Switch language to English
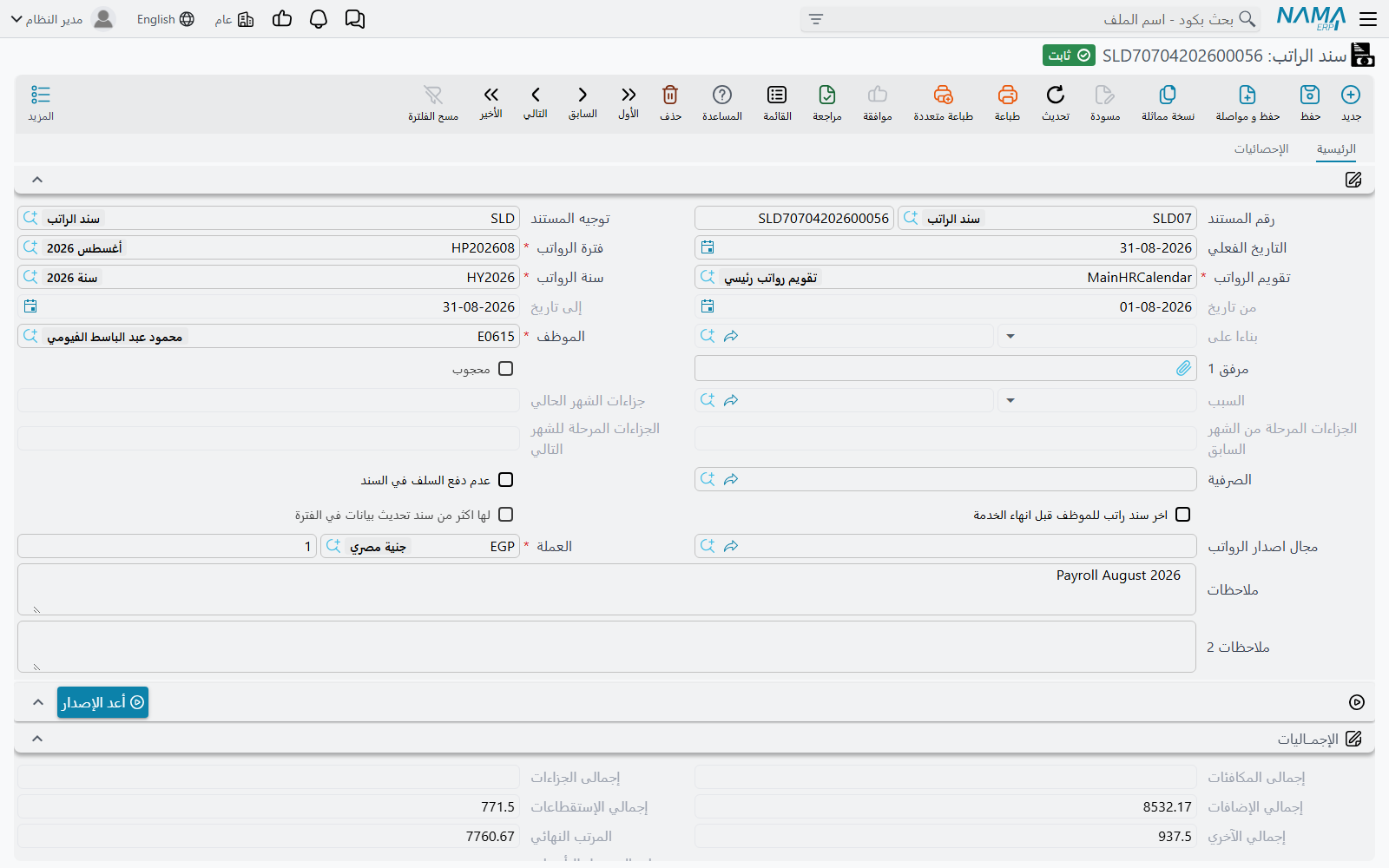 (x=165, y=19)
